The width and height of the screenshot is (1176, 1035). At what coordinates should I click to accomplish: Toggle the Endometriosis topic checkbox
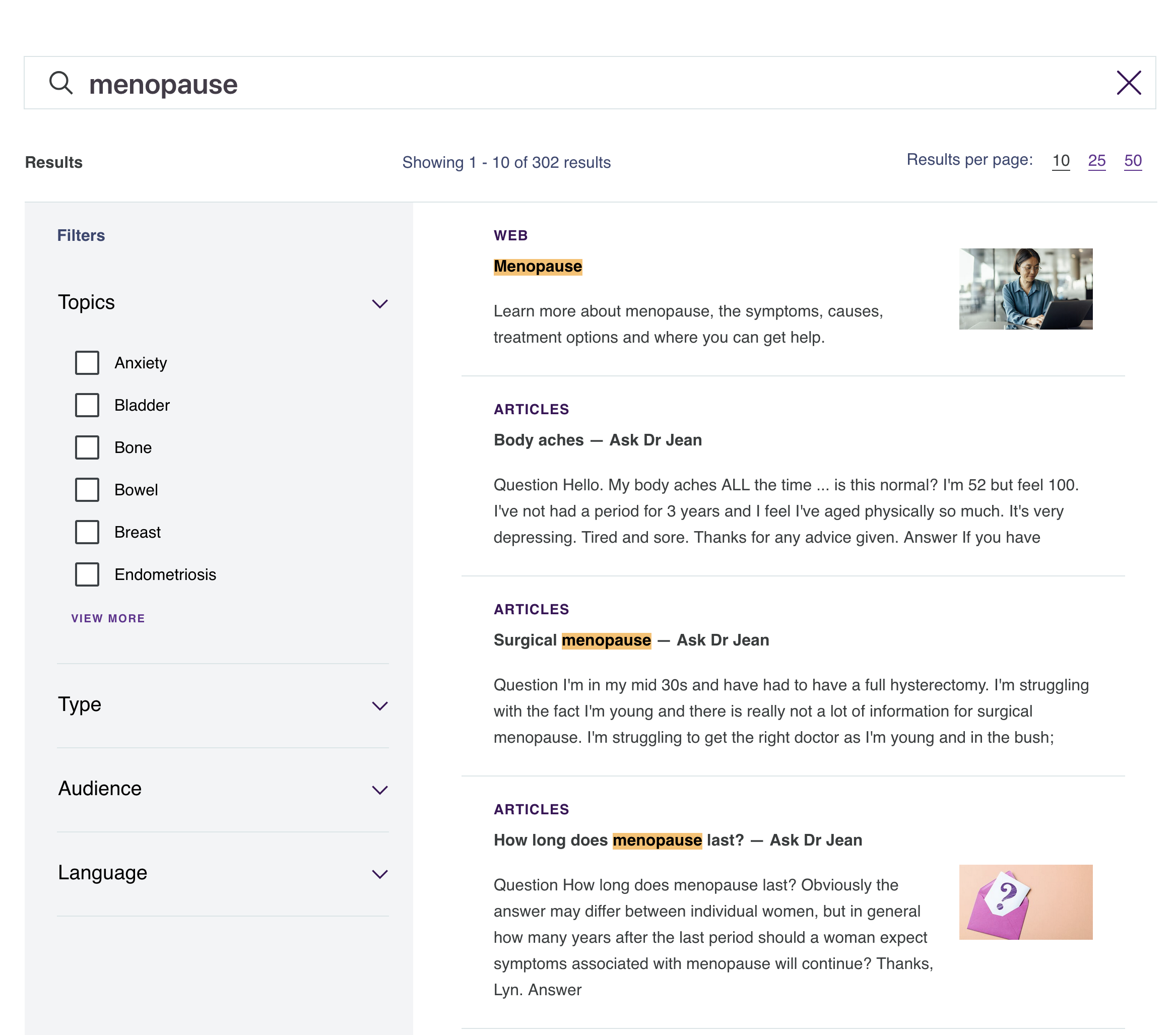pyautogui.click(x=87, y=574)
